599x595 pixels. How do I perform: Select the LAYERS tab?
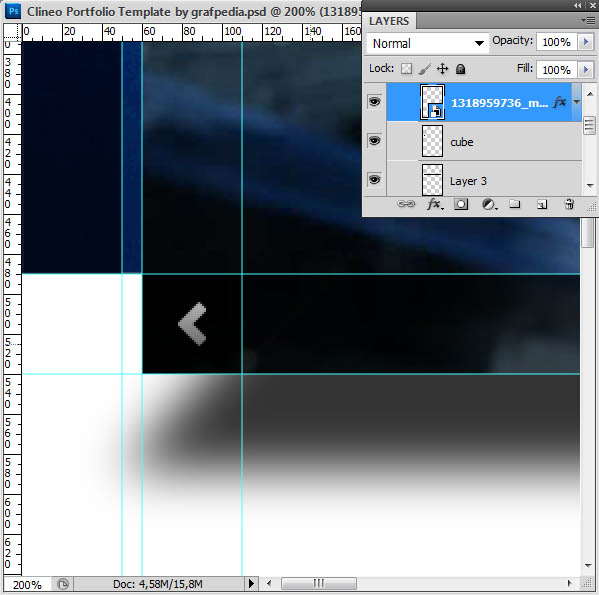[389, 21]
